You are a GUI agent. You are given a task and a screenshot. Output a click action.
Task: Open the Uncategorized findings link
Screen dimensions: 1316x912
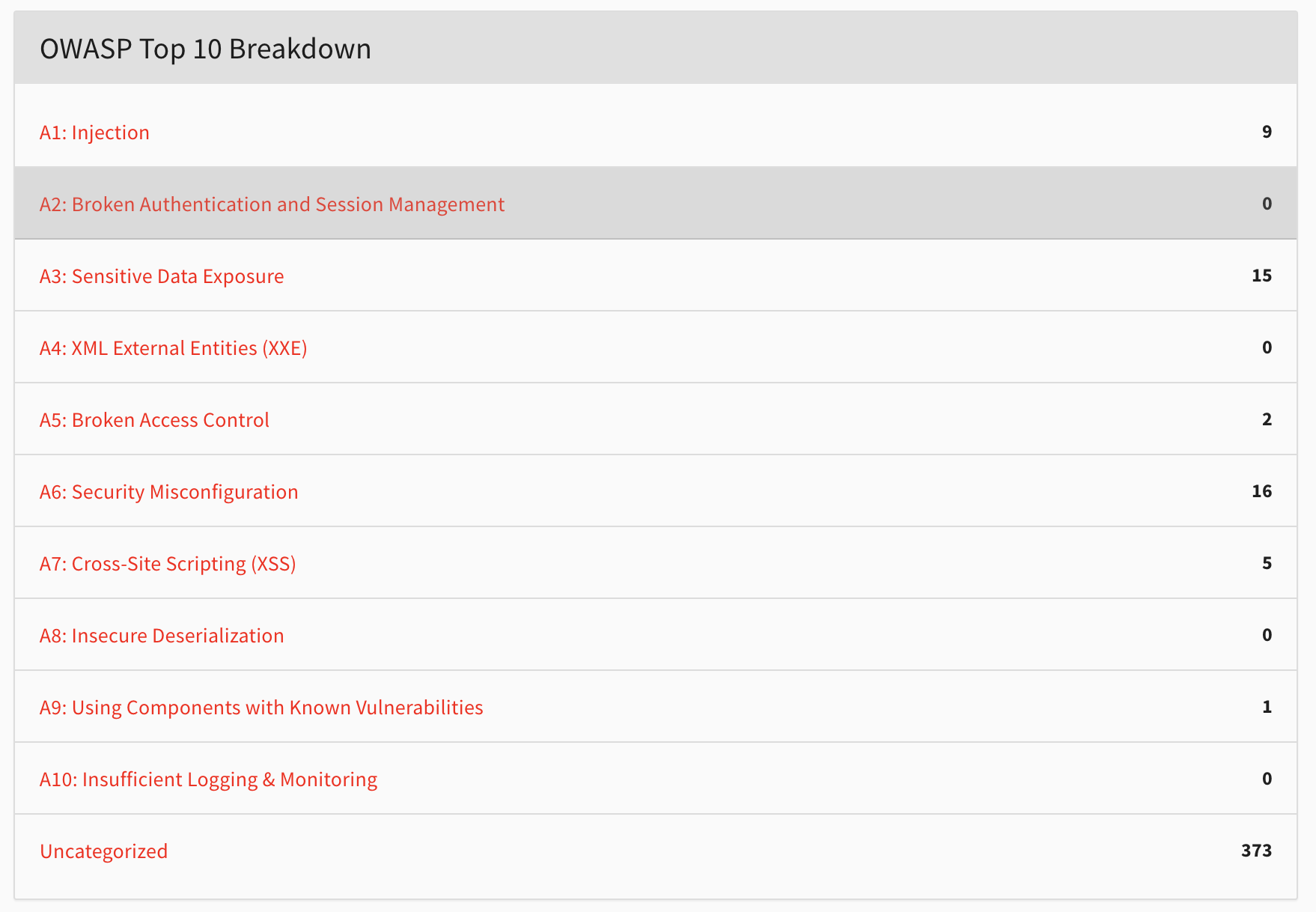tap(103, 851)
